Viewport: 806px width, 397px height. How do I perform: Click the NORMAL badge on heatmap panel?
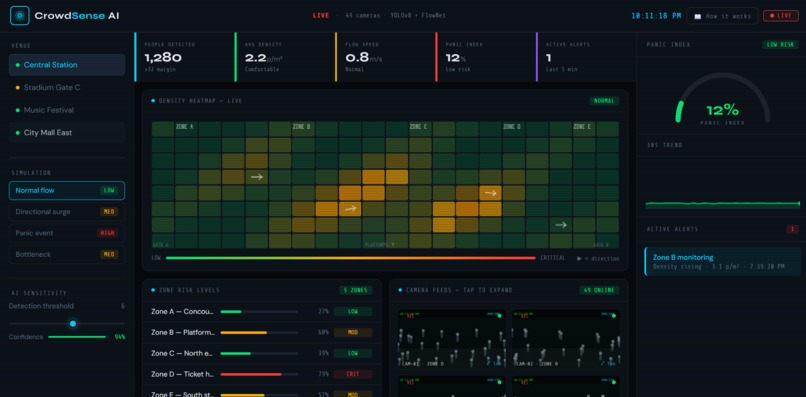point(604,101)
